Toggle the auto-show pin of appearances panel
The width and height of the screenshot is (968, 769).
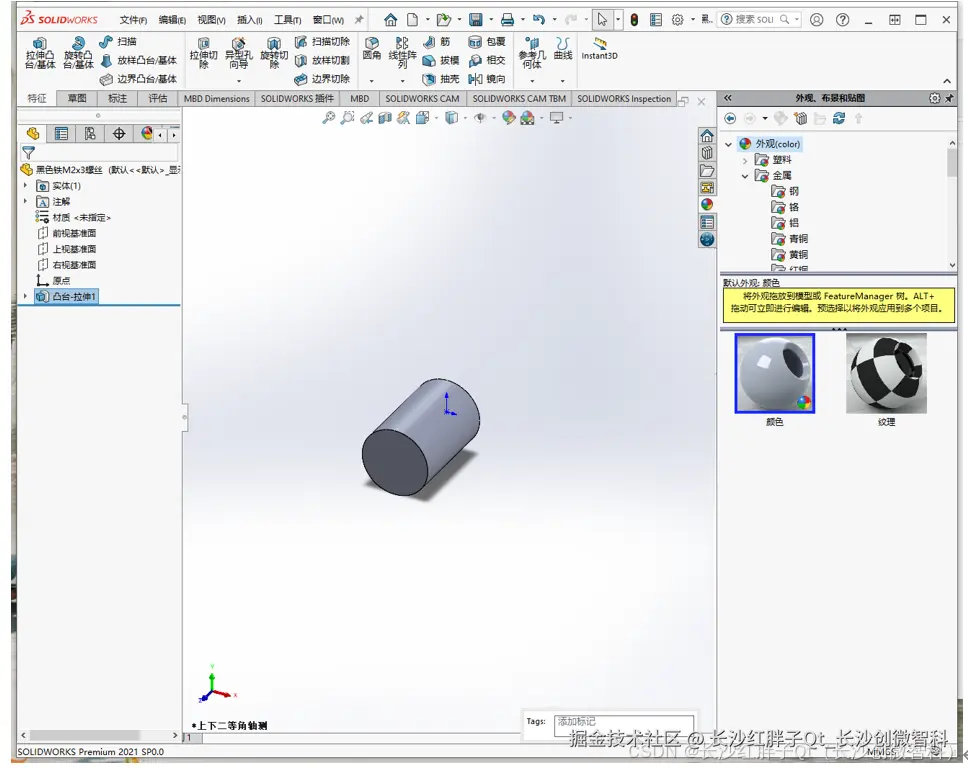pyautogui.click(x=949, y=98)
